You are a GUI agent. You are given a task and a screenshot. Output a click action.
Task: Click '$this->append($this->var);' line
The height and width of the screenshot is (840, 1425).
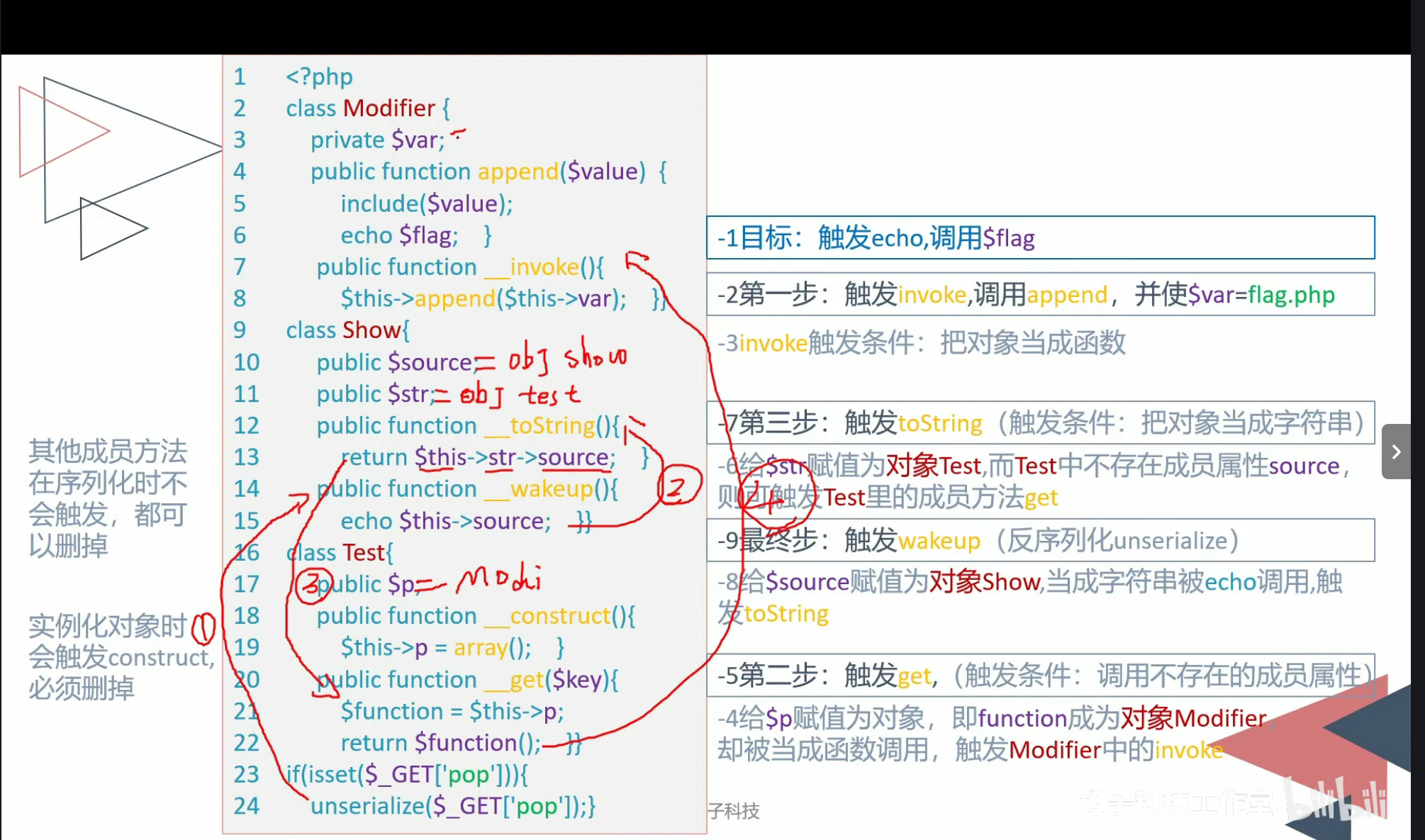[x=503, y=298]
